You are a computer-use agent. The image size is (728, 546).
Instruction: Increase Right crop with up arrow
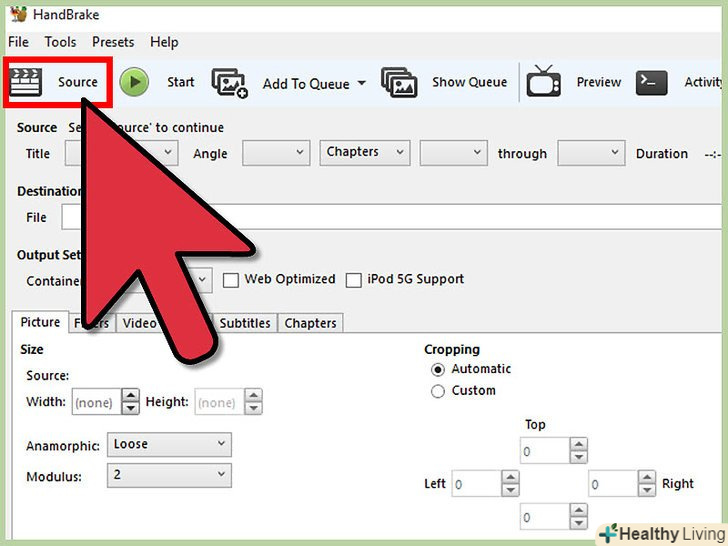tap(647, 477)
